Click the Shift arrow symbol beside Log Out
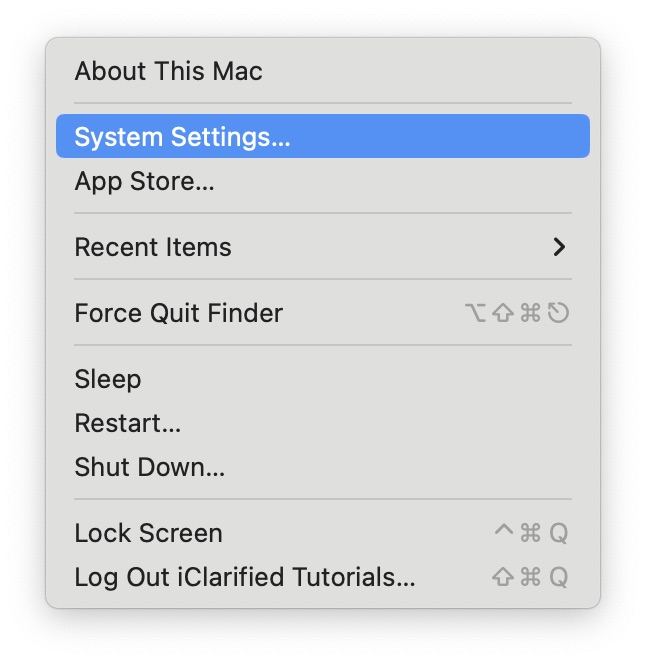646x662 pixels. tap(504, 577)
